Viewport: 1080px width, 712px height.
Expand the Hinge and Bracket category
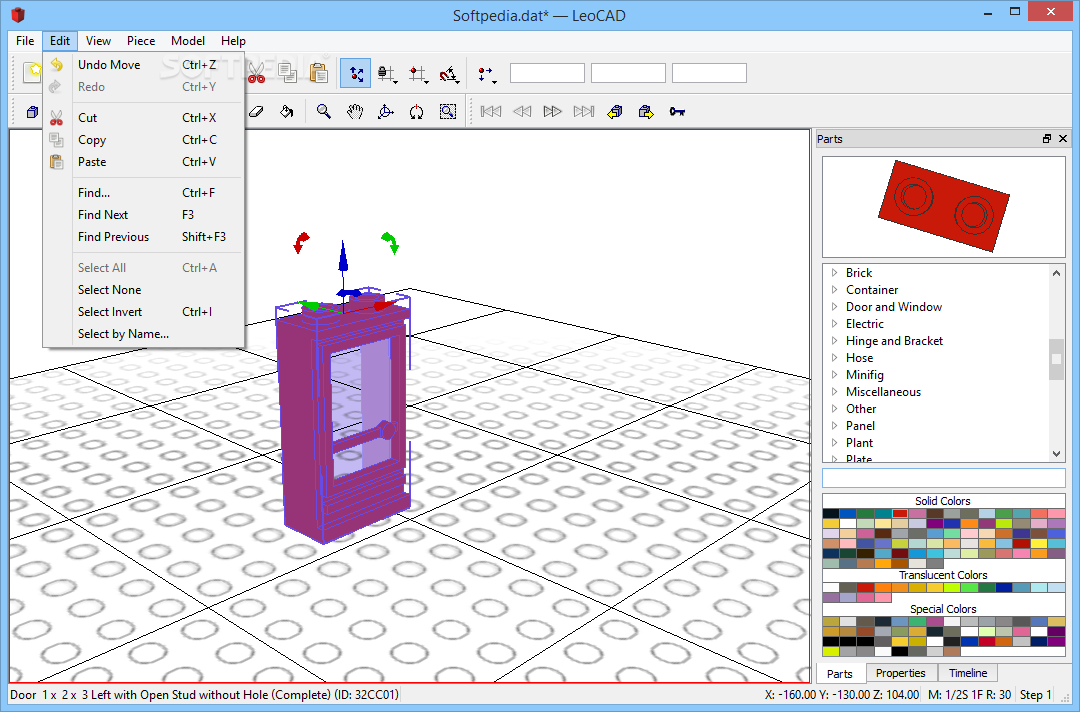834,341
